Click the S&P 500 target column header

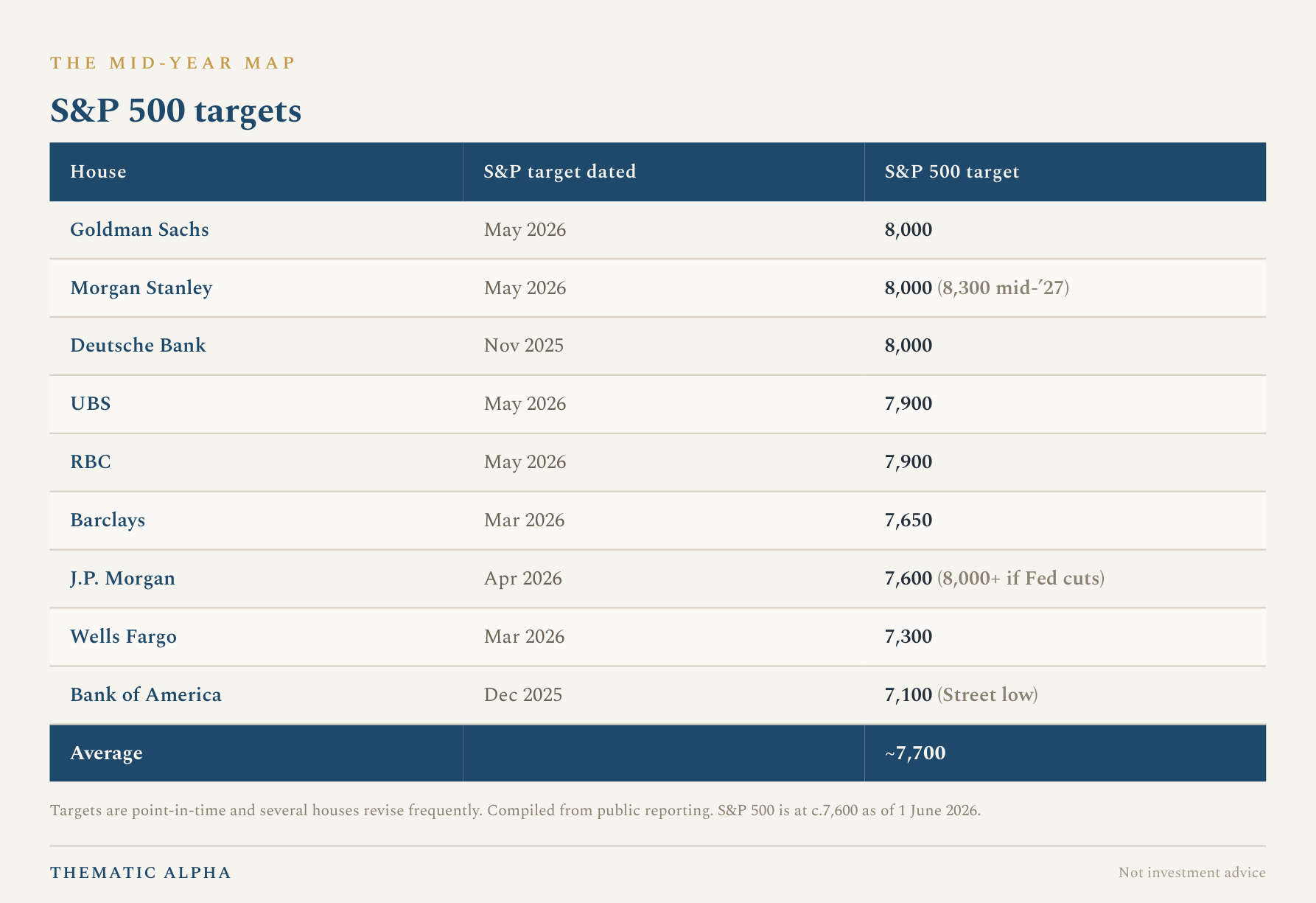pos(952,172)
